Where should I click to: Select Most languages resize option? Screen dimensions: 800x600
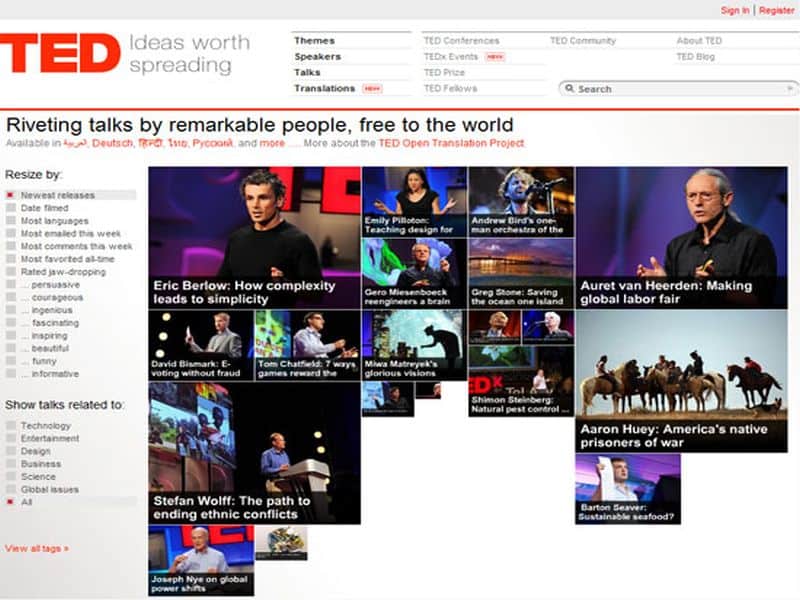coord(47,220)
